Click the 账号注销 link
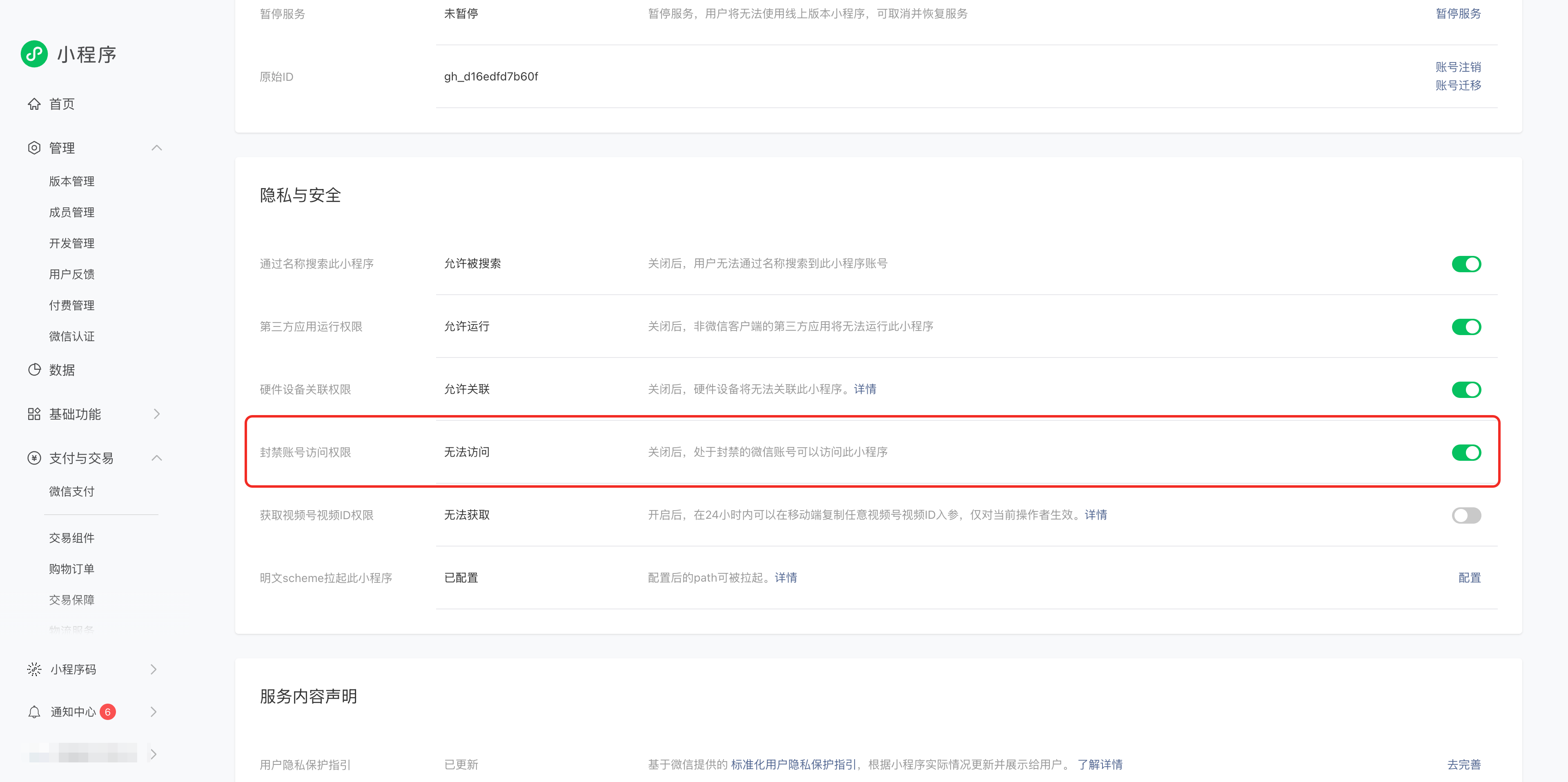1568x782 pixels. point(1458,67)
